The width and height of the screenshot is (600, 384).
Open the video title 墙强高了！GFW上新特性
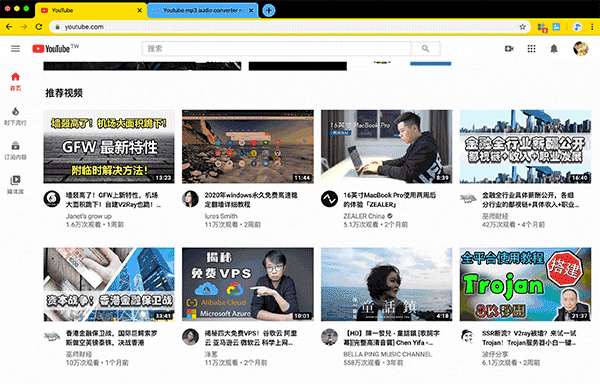point(113,200)
